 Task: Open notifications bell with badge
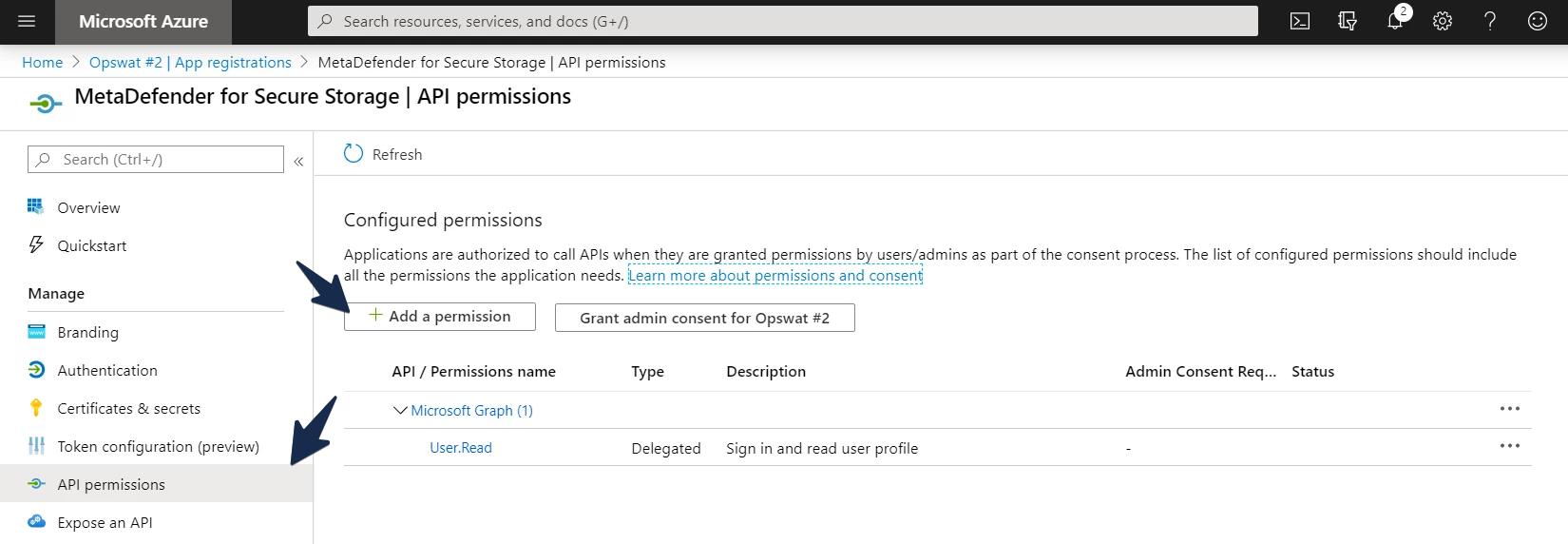1396,19
